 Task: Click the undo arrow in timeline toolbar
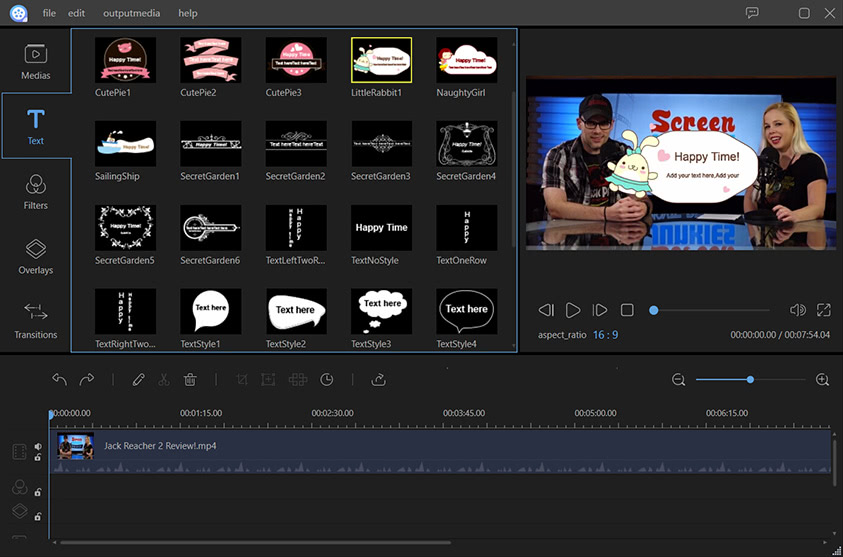[x=59, y=380]
